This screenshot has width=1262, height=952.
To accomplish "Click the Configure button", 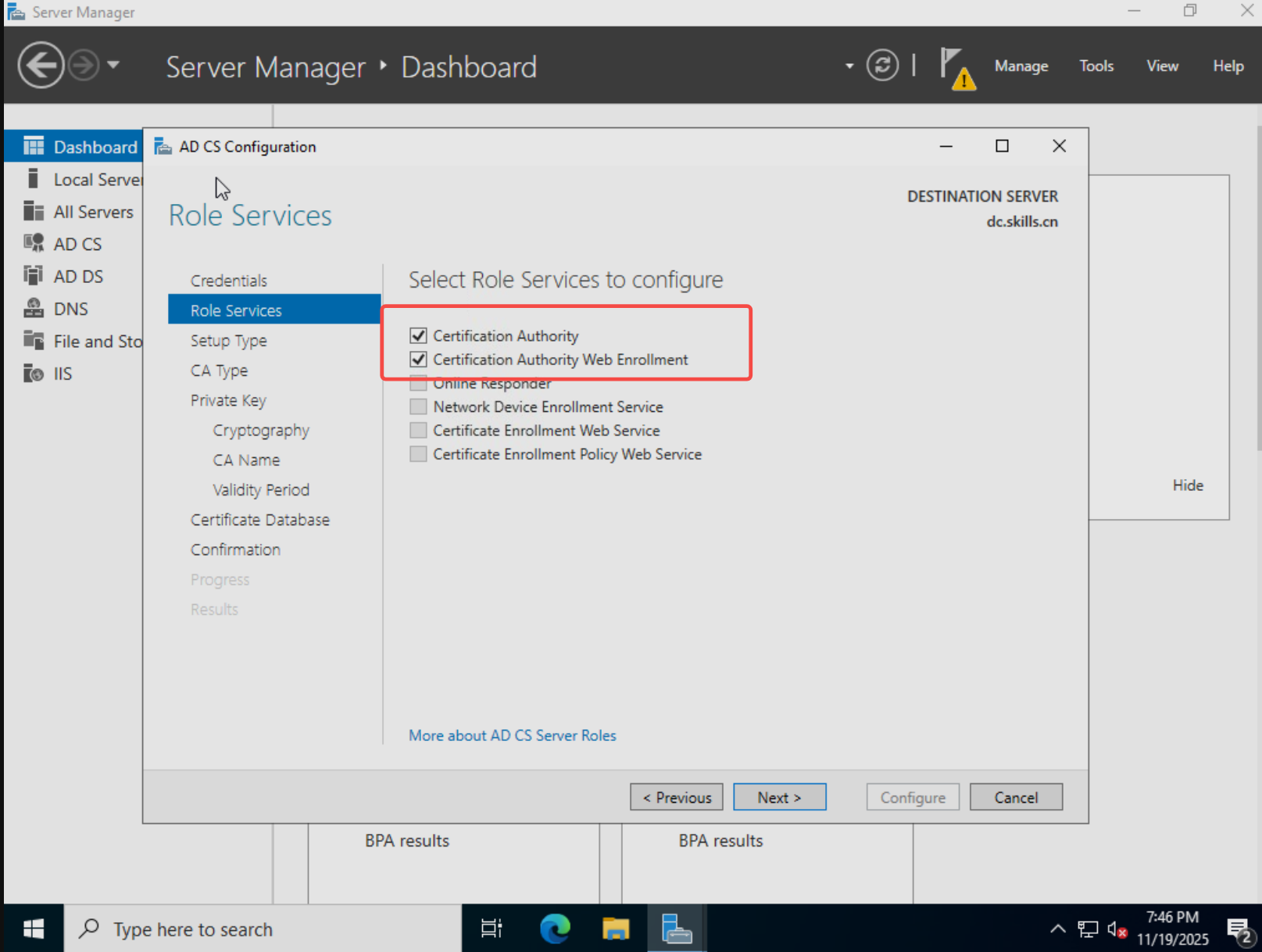I will coord(913,797).
